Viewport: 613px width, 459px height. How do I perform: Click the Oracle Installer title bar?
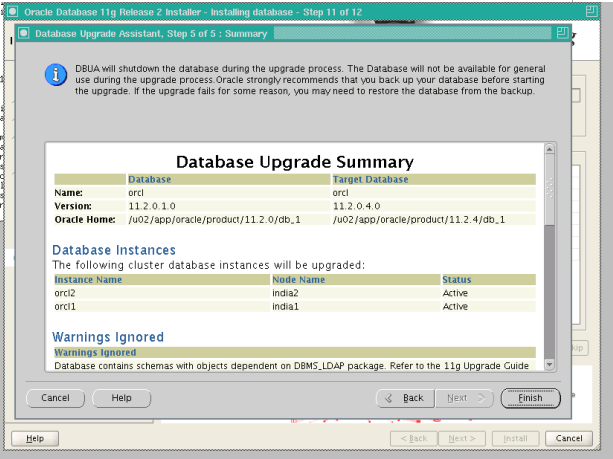(301, 12)
